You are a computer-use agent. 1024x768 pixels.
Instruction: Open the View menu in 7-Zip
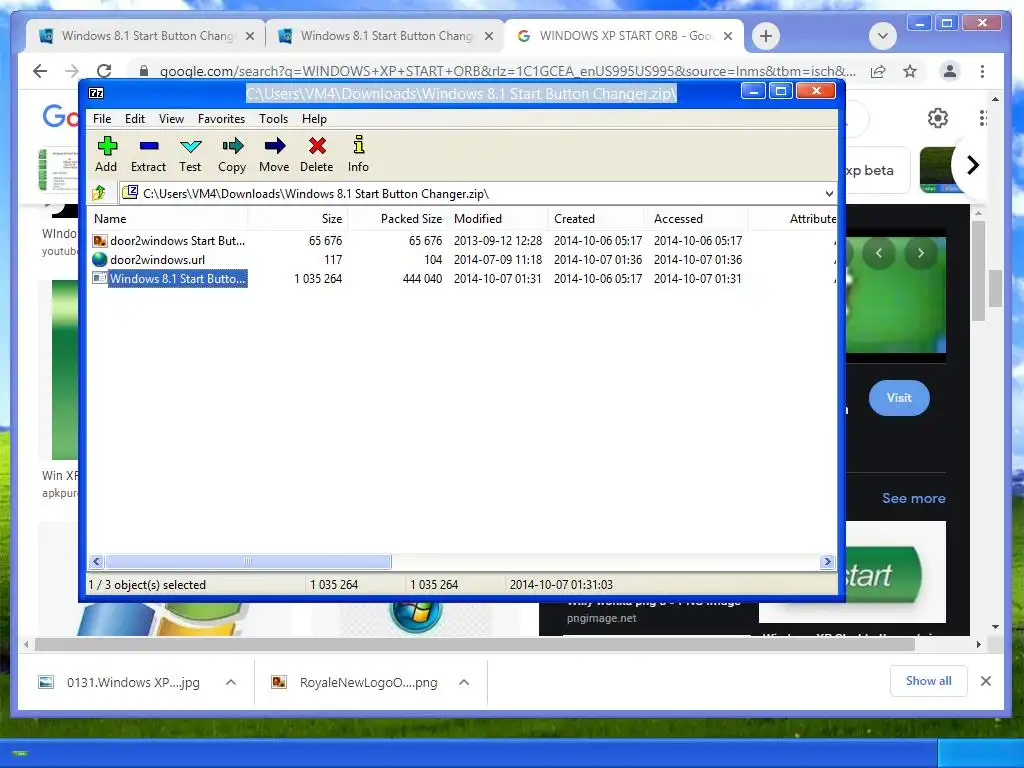(171, 119)
